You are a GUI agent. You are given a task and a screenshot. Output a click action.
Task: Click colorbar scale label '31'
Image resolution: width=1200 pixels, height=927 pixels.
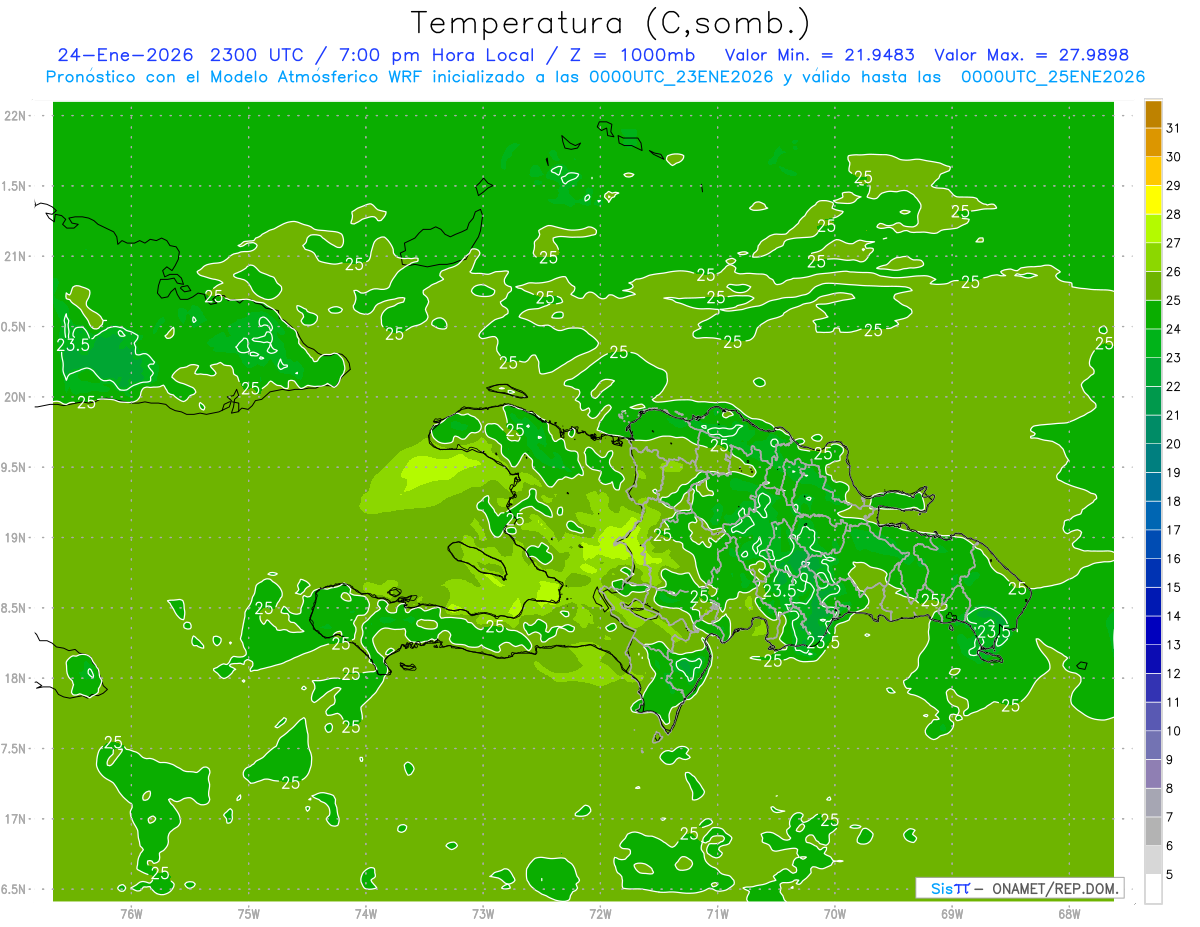[1174, 128]
